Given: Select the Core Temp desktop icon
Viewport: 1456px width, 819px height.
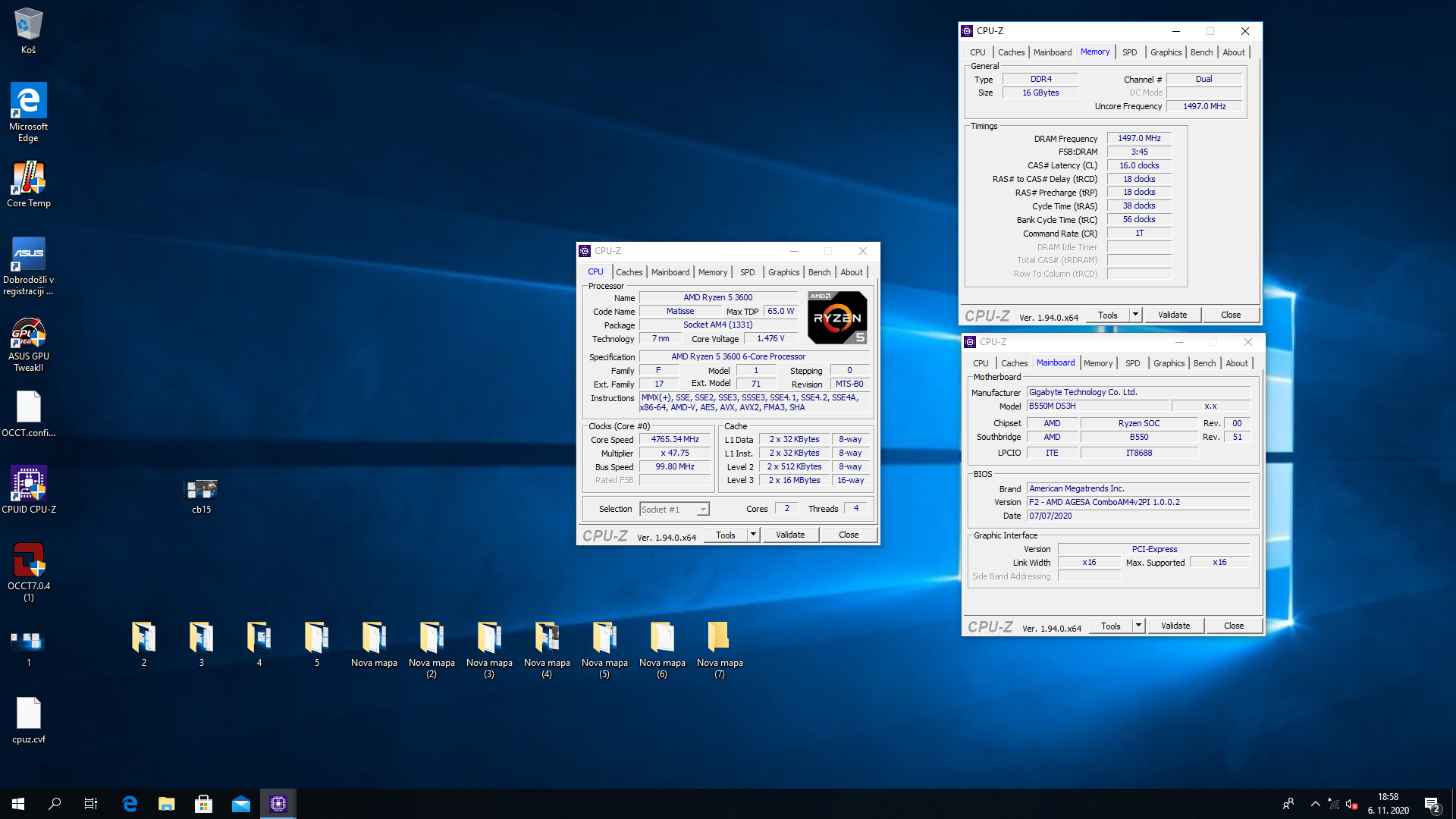Looking at the screenshot, I should 28,184.
